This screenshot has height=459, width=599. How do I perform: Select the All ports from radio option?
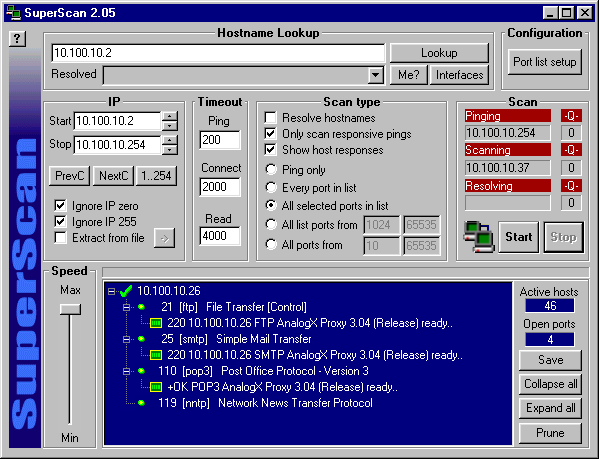pos(271,244)
